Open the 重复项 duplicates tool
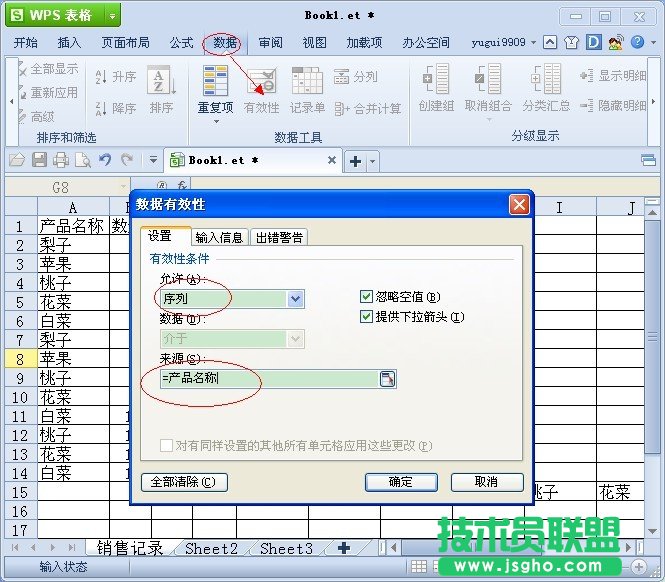 pos(215,89)
